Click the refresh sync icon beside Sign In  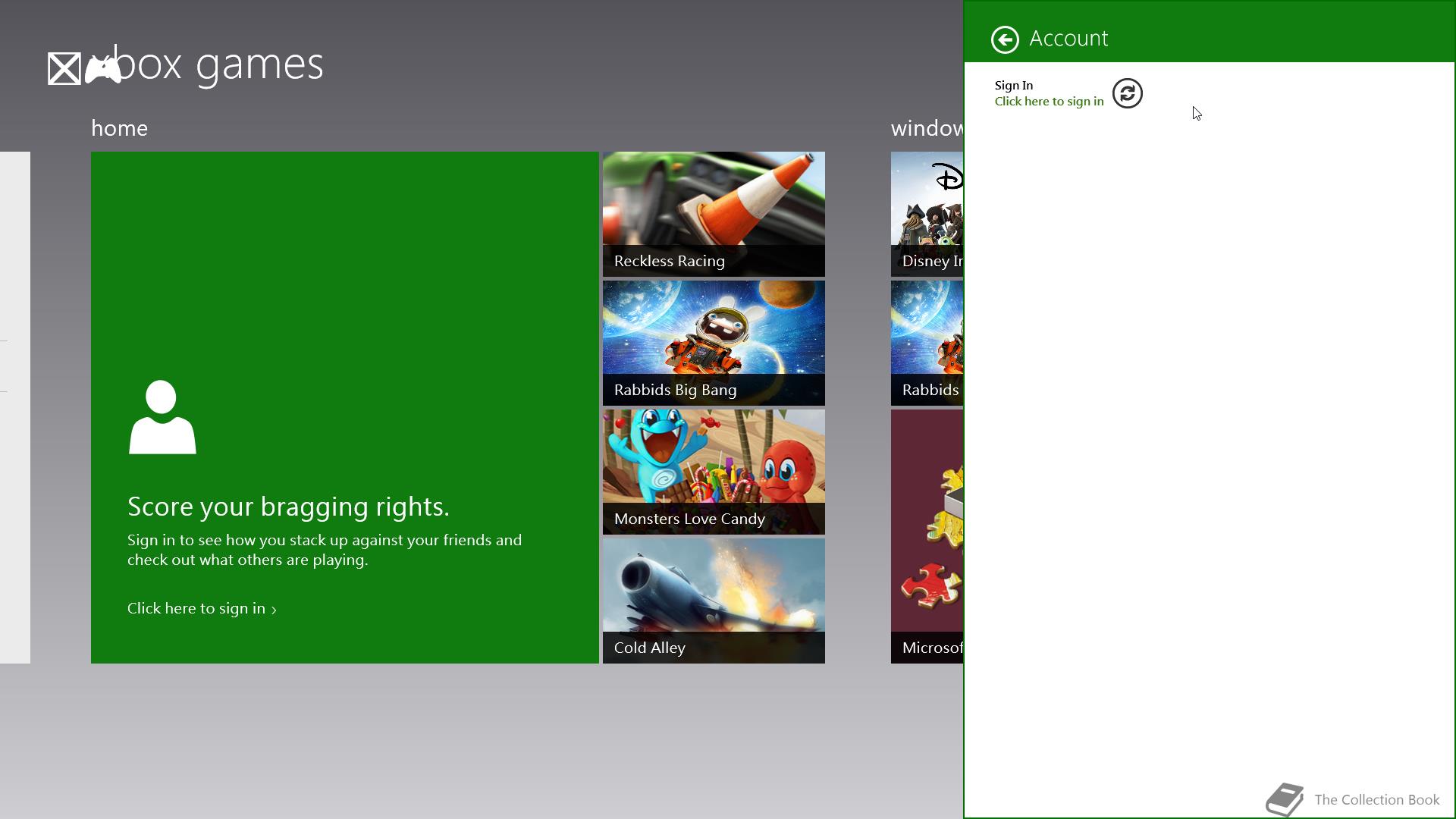tap(1127, 93)
